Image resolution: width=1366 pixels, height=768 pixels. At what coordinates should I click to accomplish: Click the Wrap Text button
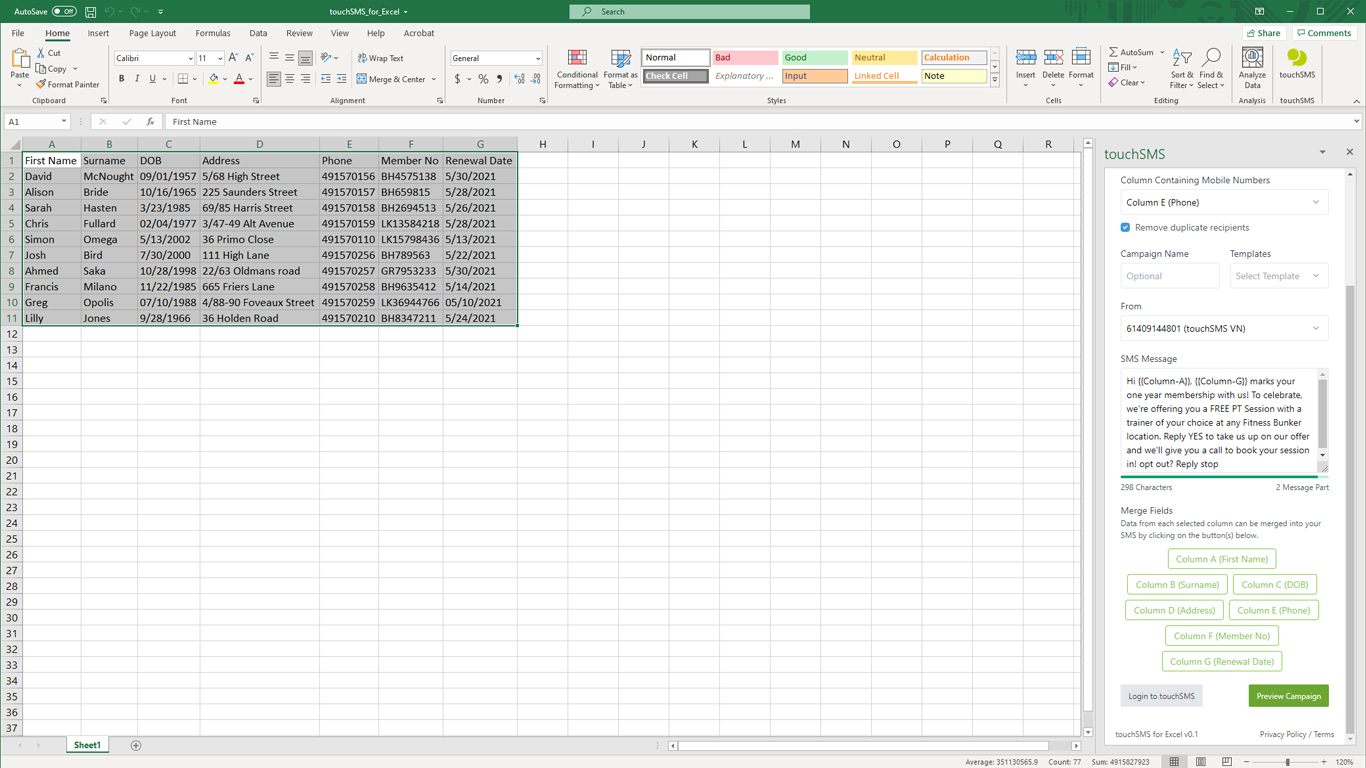[381, 58]
